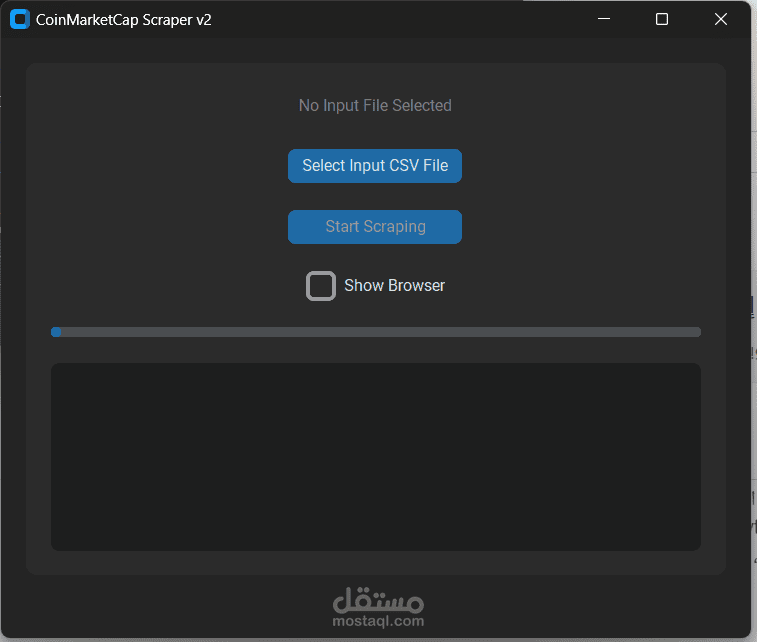This screenshot has width=757, height=642.
Task: Click inside the empty log output box
Action: (376, 457)
